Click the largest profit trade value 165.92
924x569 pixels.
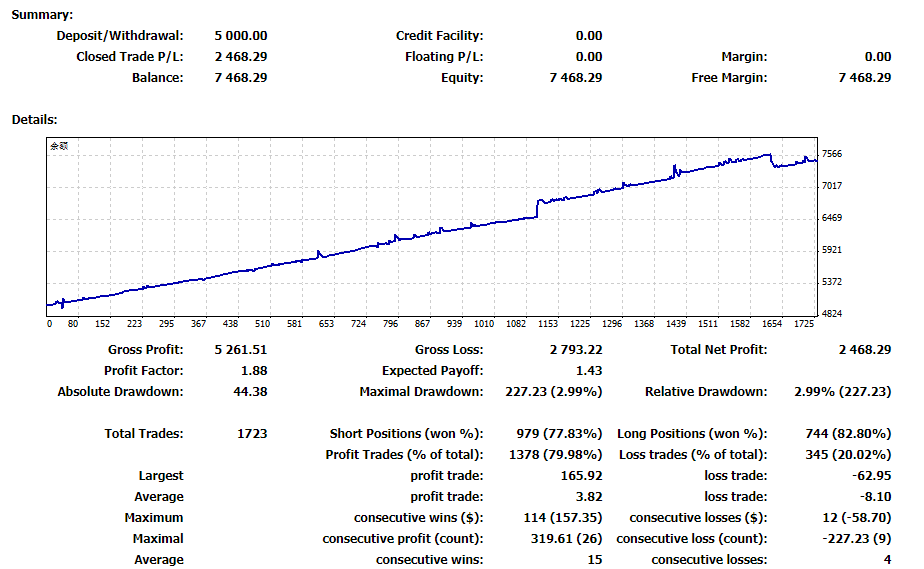point(581,476)
